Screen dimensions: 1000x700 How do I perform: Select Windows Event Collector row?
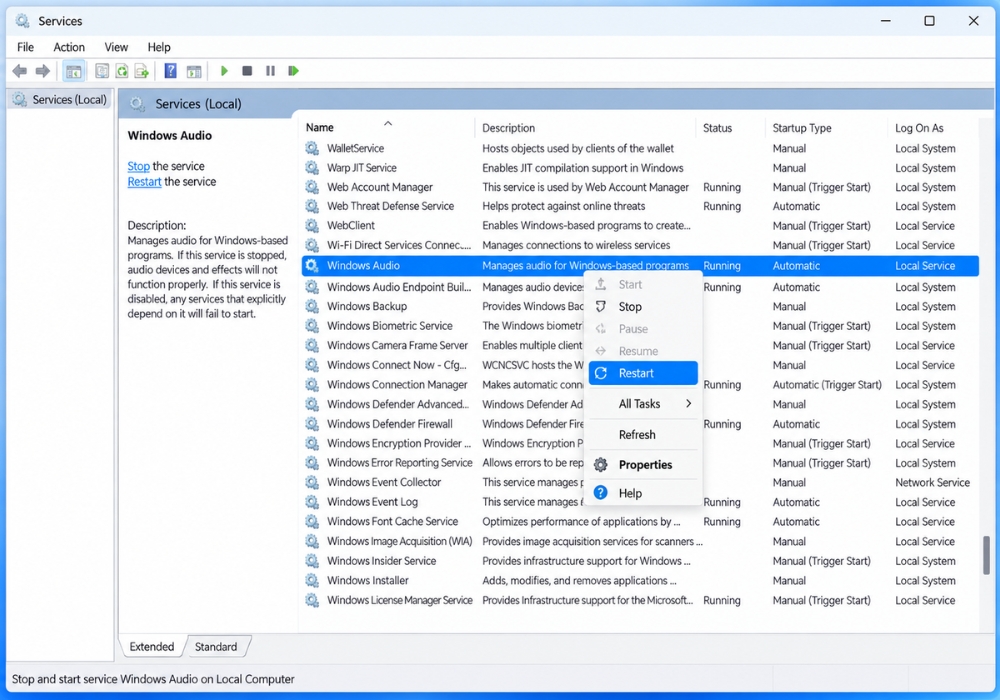point(640,483)
